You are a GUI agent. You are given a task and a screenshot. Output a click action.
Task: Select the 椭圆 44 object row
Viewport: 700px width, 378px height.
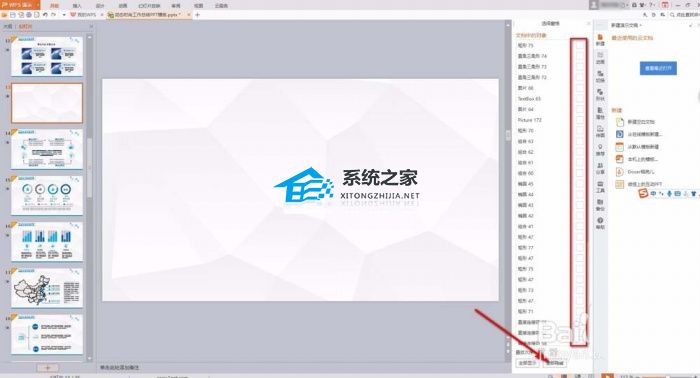pyautogui.click(x=550, y=195)
